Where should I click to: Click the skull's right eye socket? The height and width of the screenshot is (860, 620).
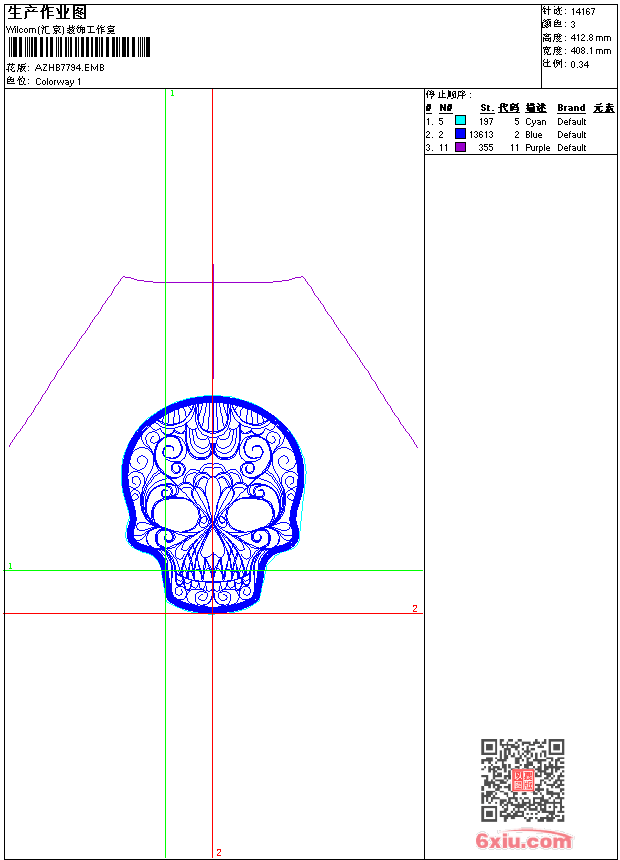[x=250, y=514]
